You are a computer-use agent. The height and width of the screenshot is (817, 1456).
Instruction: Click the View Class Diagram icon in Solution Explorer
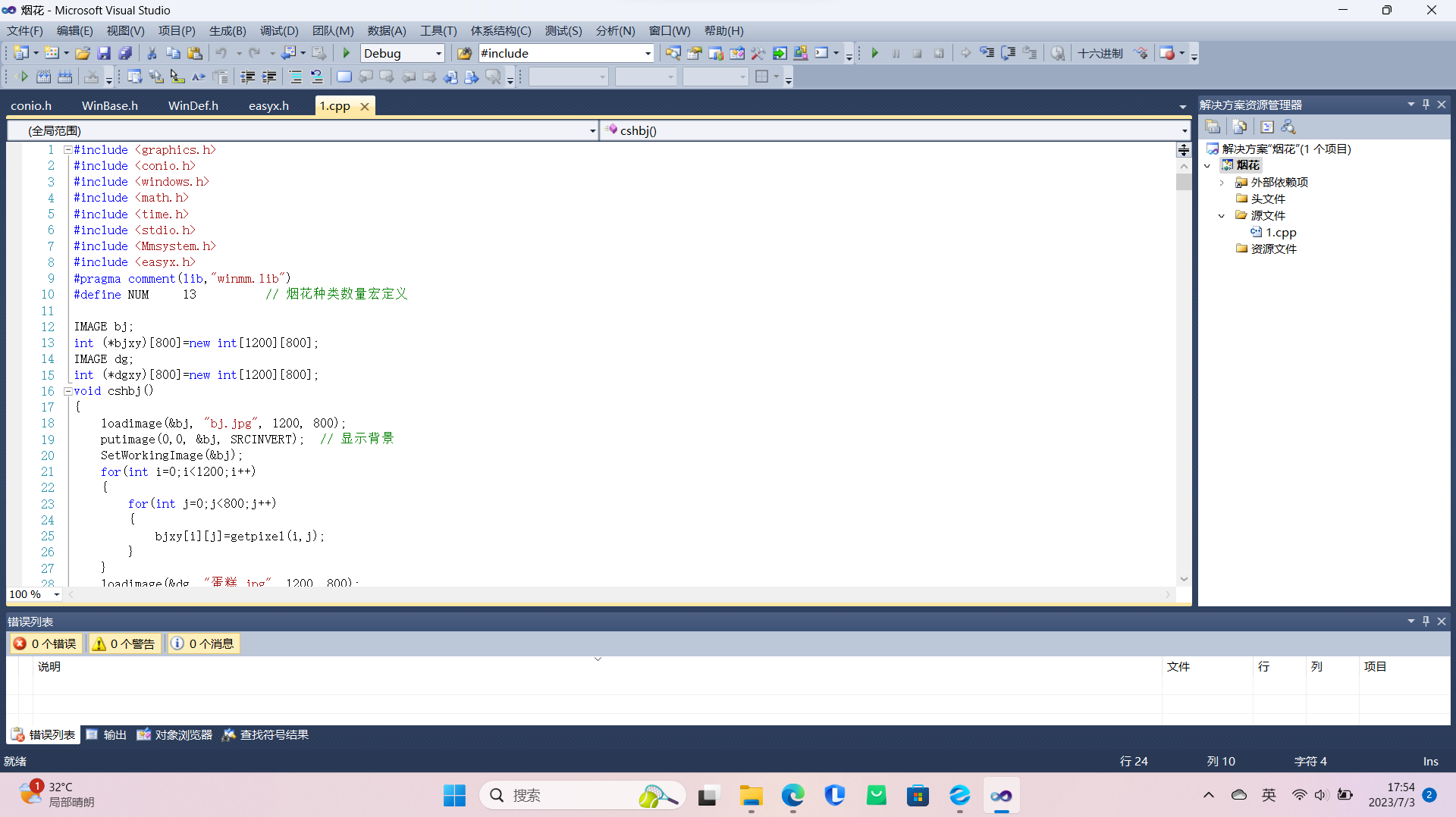(x=1288, y=127)
